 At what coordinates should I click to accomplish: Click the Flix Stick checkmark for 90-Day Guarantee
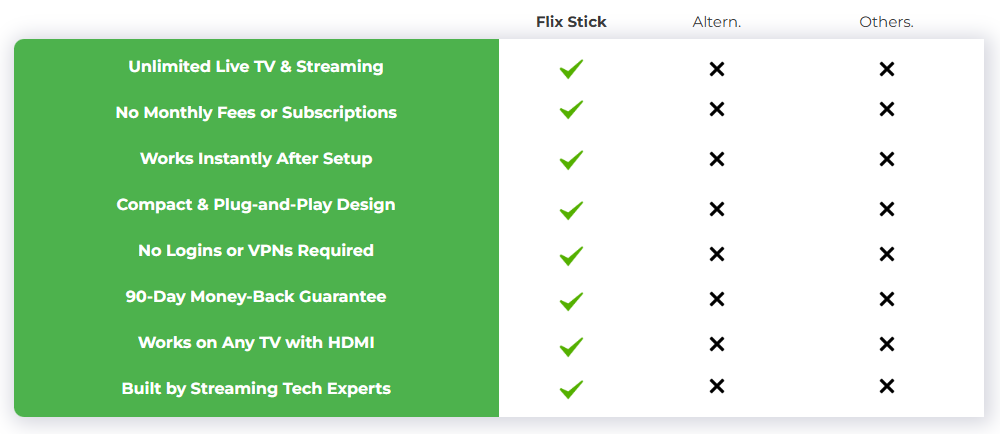tap(571, 300)
